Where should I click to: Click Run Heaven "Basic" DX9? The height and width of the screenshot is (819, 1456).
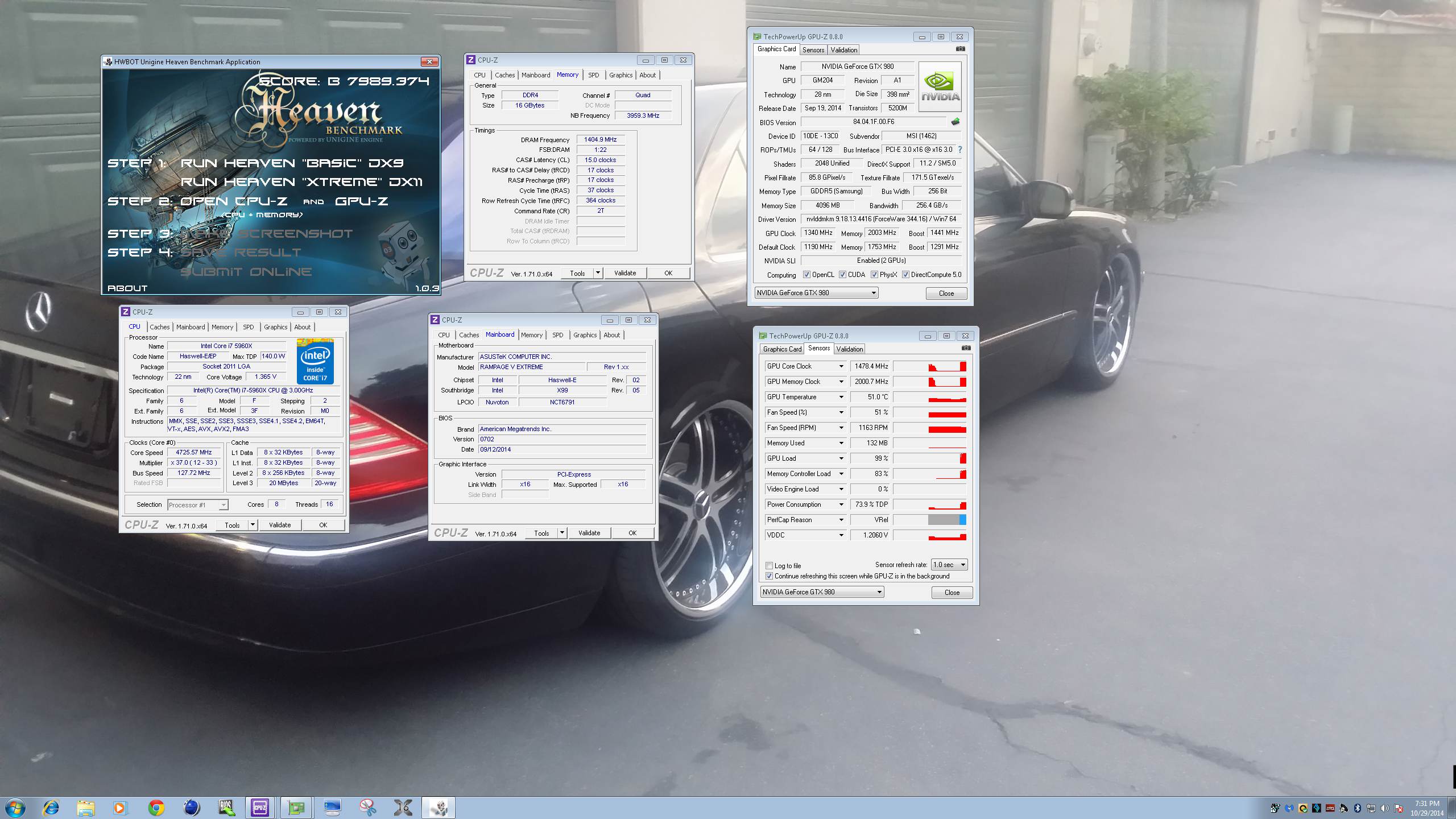point(292,163)
